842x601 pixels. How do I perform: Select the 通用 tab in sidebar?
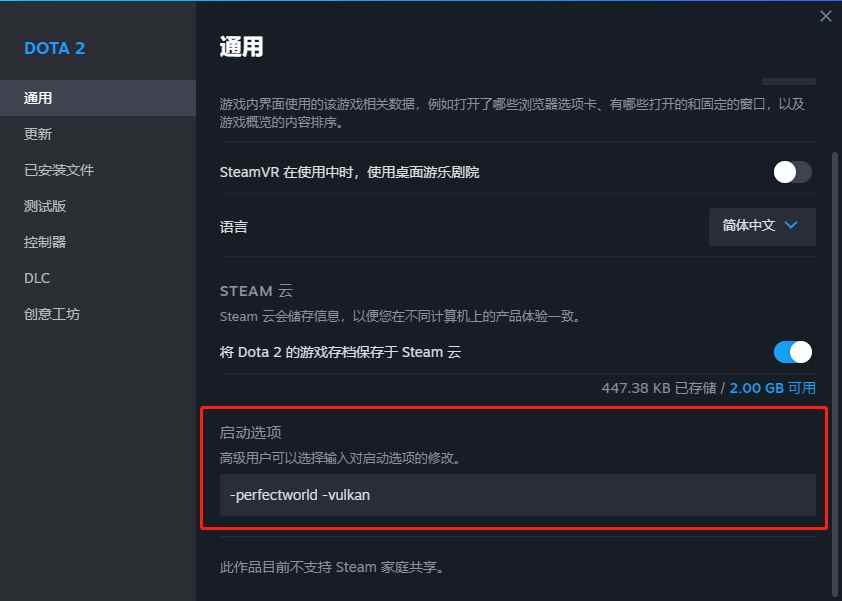(x=98, y=98)
